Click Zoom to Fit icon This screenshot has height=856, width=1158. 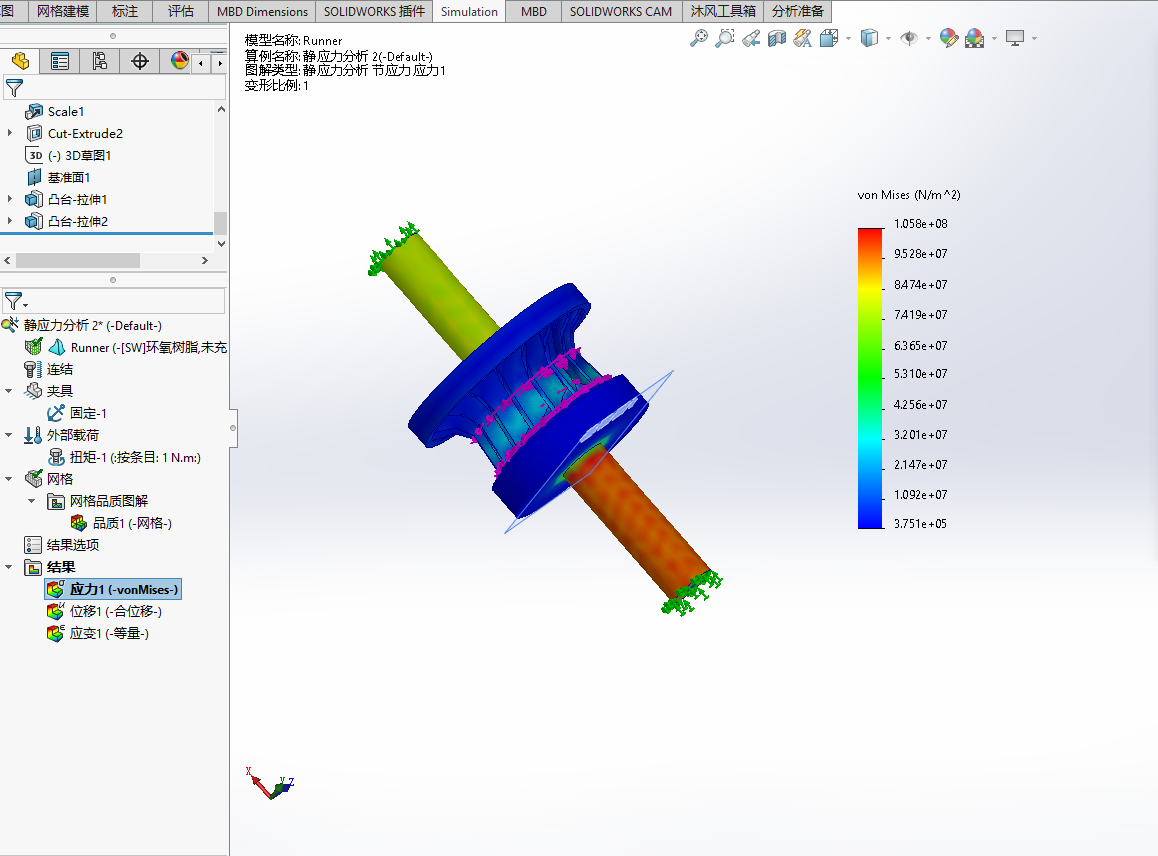pyautogui.click(x=698, y=38)
